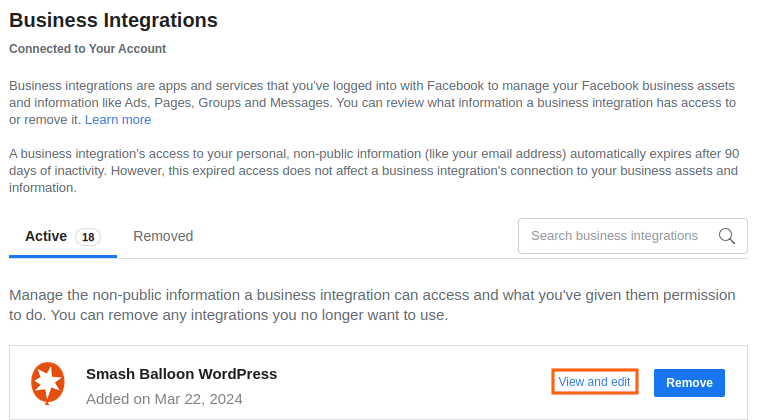The width and height of the screenshot is (757, 420).
Task: Click the Manage the non-public information paragraph
Action: (x=373, y=305)
